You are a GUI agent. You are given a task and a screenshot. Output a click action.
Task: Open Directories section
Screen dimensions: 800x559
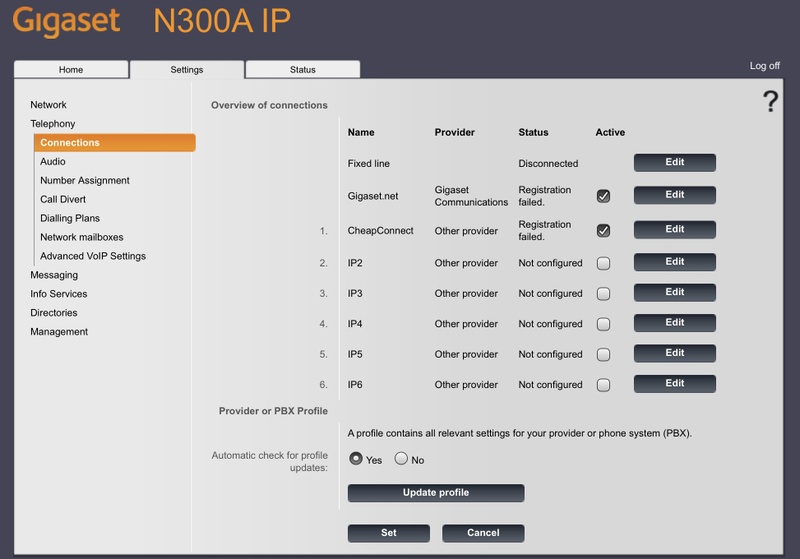click(54, 313)
